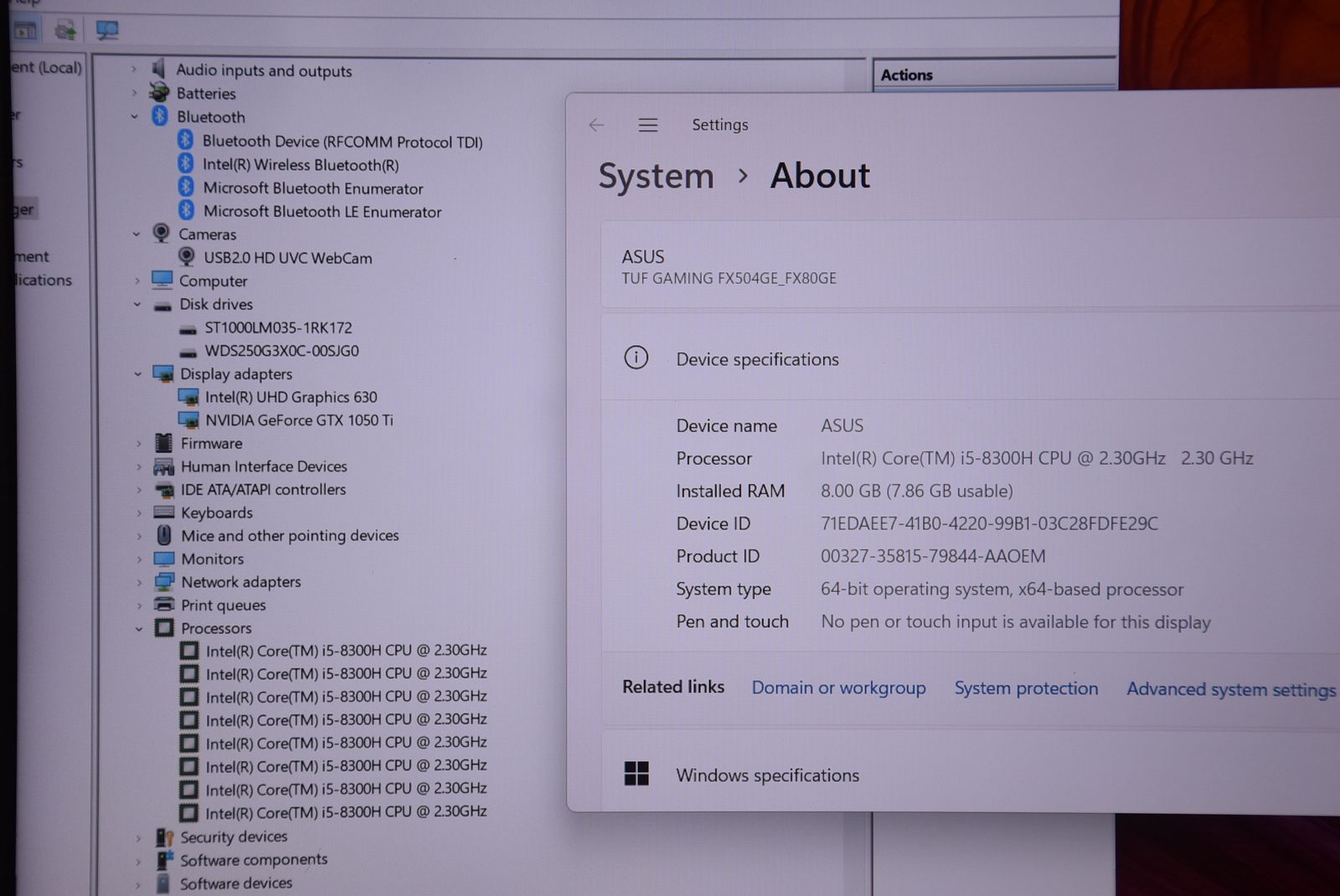Expand the Keyboards node
This screenshot has width=1340, height=896.
click(x=139, y=512)
